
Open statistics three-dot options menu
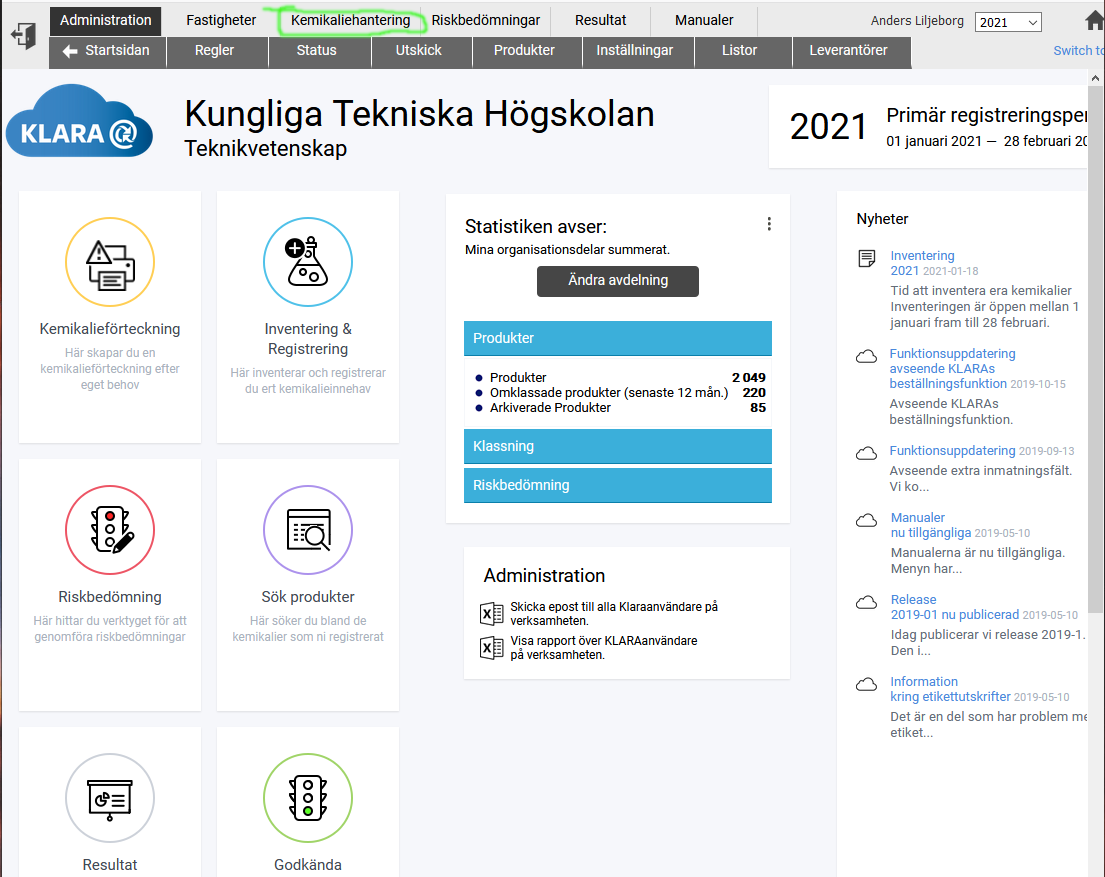coord(769,224)
